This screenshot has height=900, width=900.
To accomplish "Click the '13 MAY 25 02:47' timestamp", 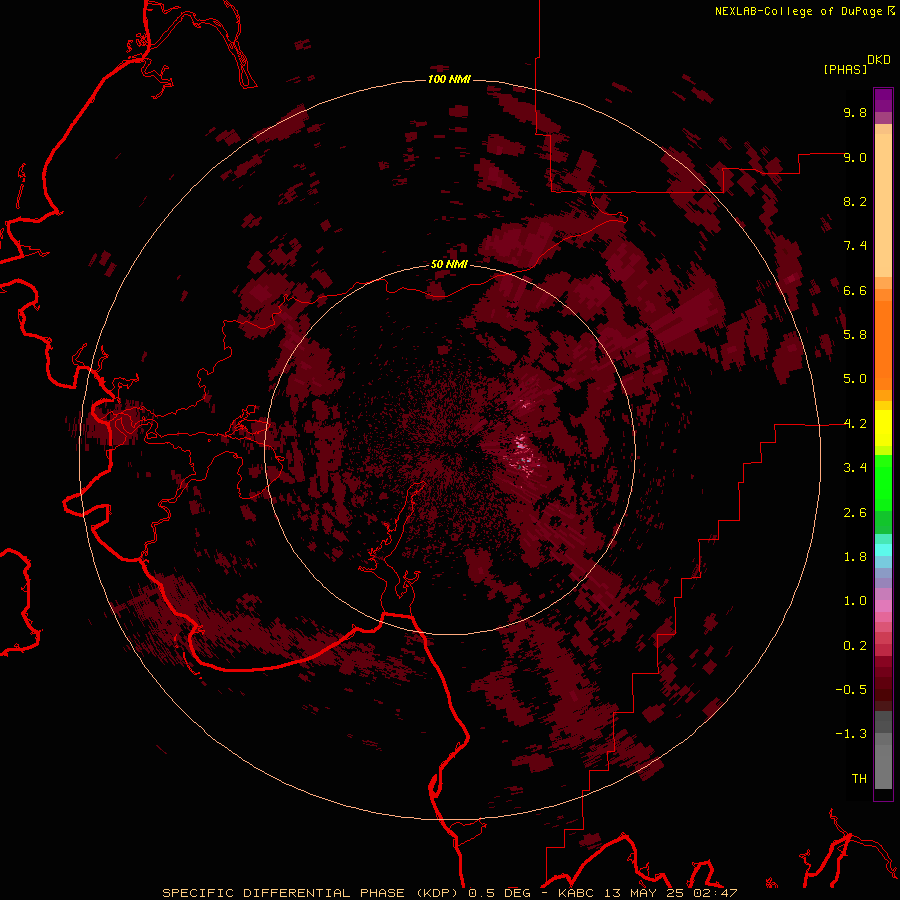I will [670, 893].
